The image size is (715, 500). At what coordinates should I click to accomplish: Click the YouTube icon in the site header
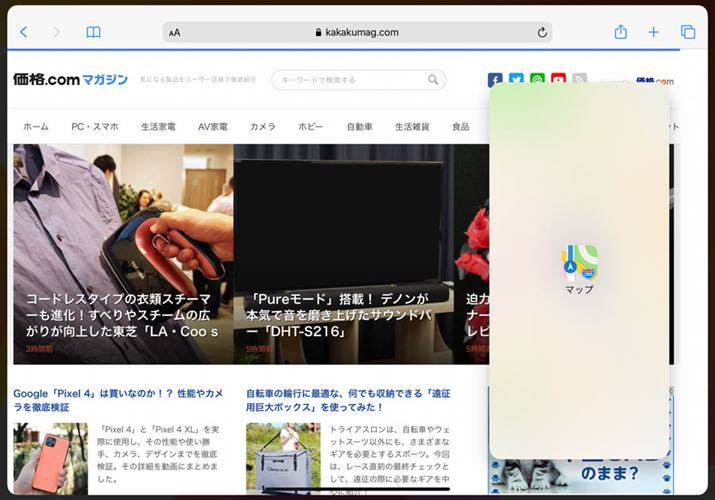[558, 80]
